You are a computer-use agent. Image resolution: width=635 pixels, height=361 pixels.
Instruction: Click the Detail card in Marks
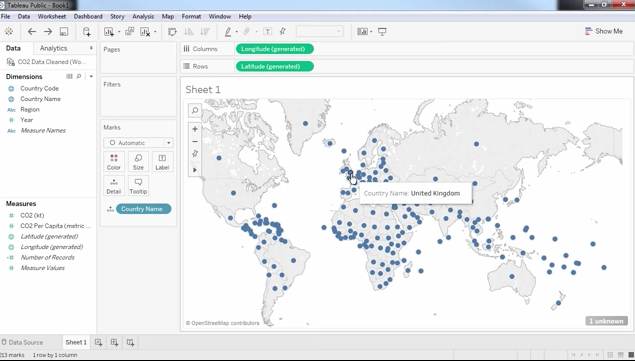pos(114,186)
